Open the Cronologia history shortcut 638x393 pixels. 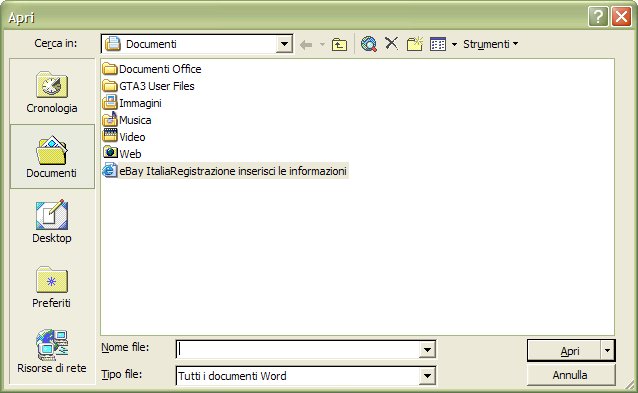(x=52, y=92)
